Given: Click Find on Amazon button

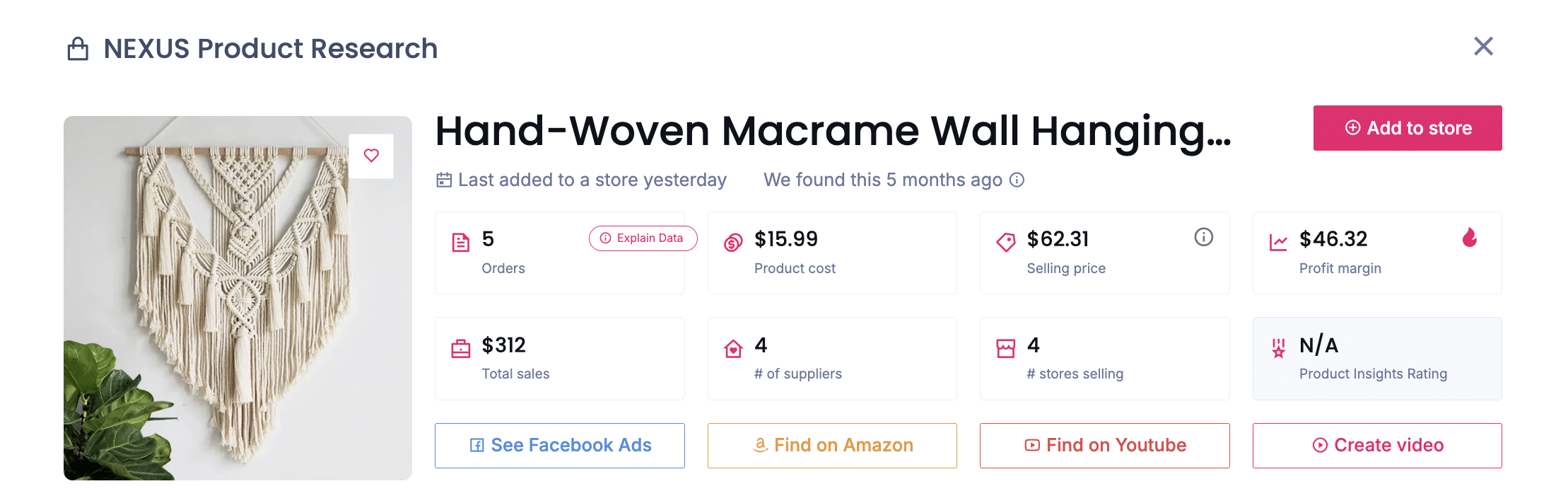Looking at the screenshot, I should 832,445.
